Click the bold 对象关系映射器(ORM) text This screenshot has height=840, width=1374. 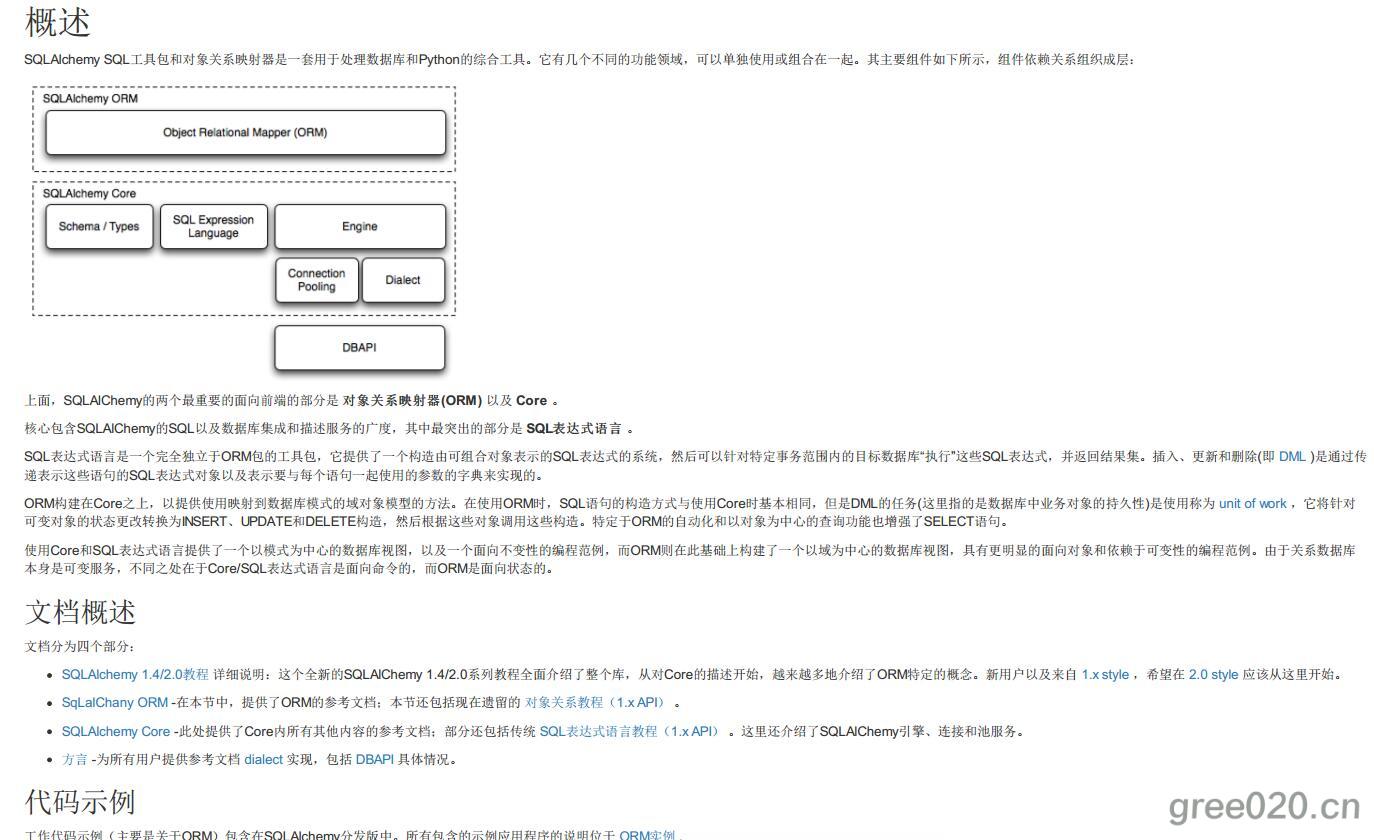(x=412, y=400)
